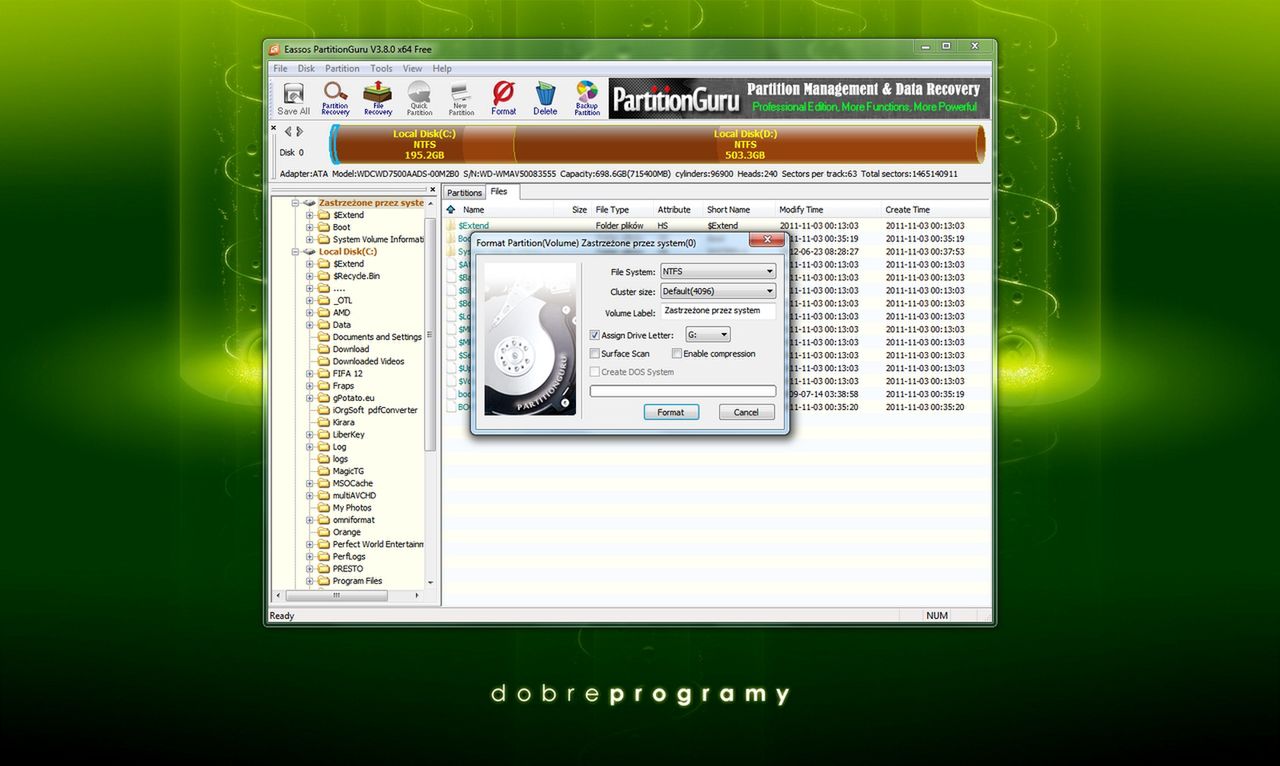
Task: Click the up-folder arrow in the file list
Action: click(x=451, y=210)
